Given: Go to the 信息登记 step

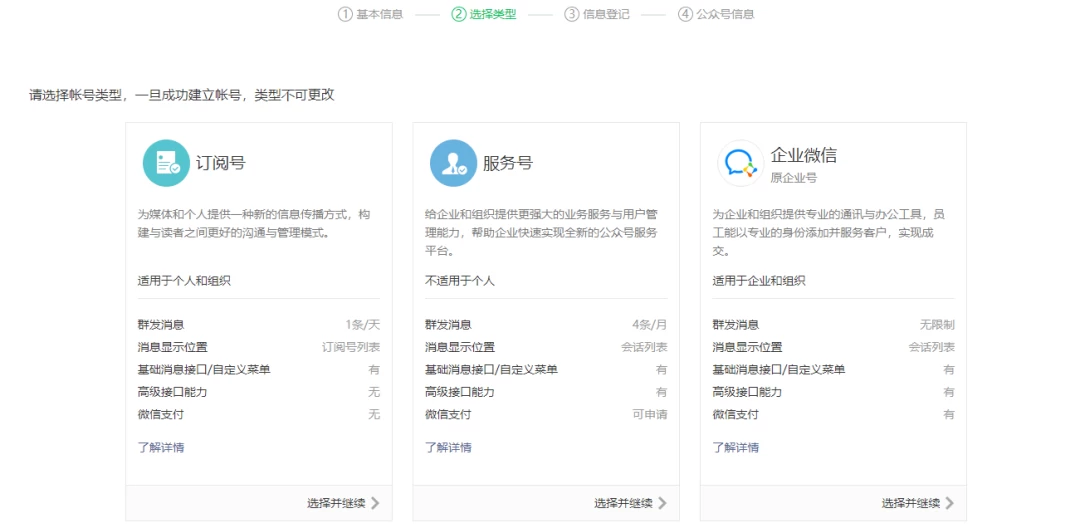Looking at the screenshot, I should 606,14.
